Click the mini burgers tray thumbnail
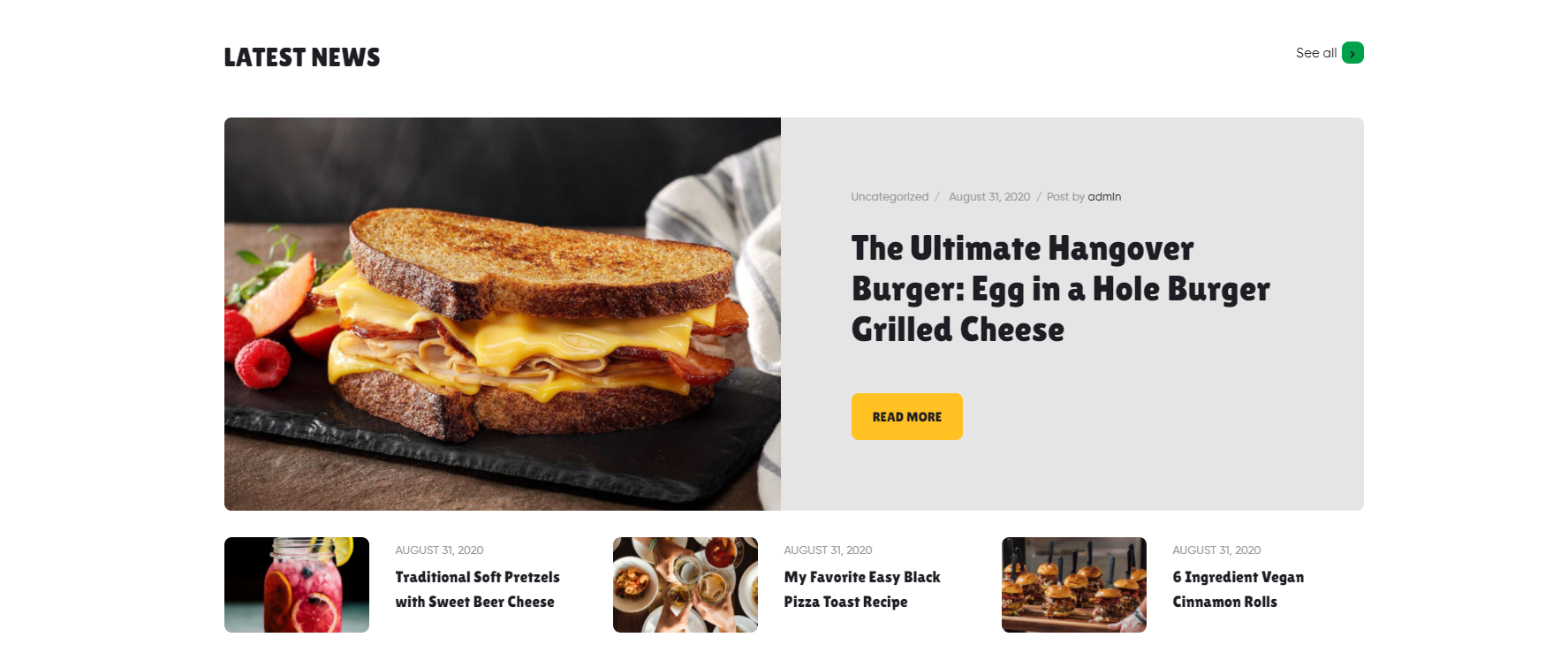1568x660 pixels. pyautogui.click(x=1074, y=585)
